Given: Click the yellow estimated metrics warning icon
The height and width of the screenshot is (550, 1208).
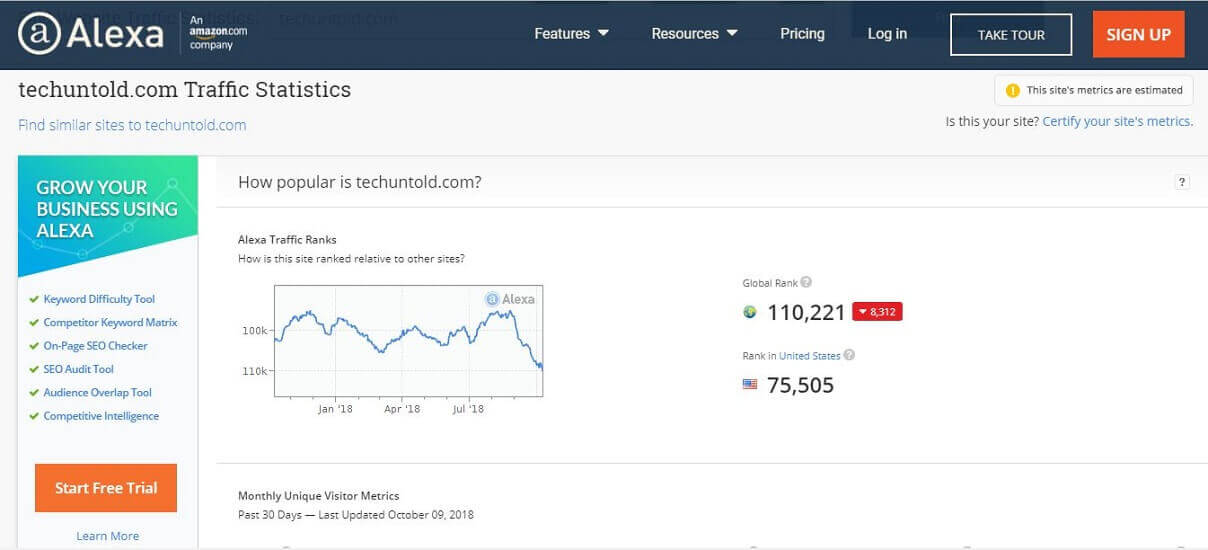Looking at the screenshot, I should coord(1012,90).
